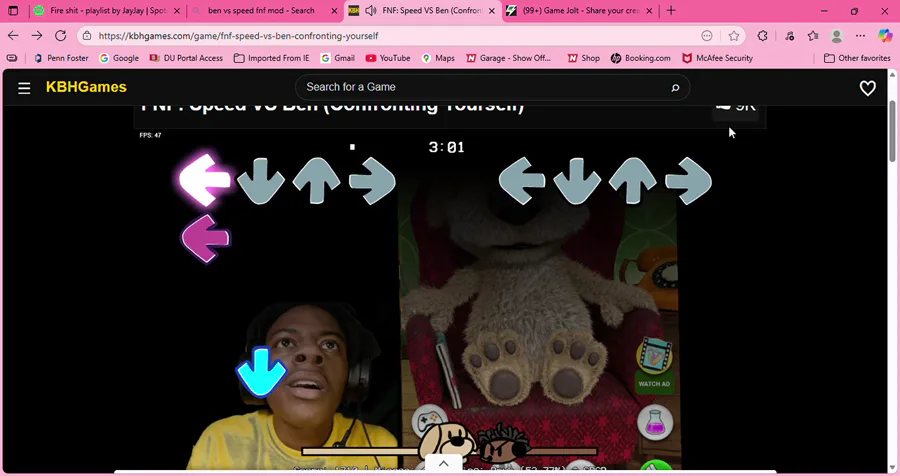Open the DU Portal Access bookmark
The height and width of the screenshot is (476, 900).
pos(186,58)
